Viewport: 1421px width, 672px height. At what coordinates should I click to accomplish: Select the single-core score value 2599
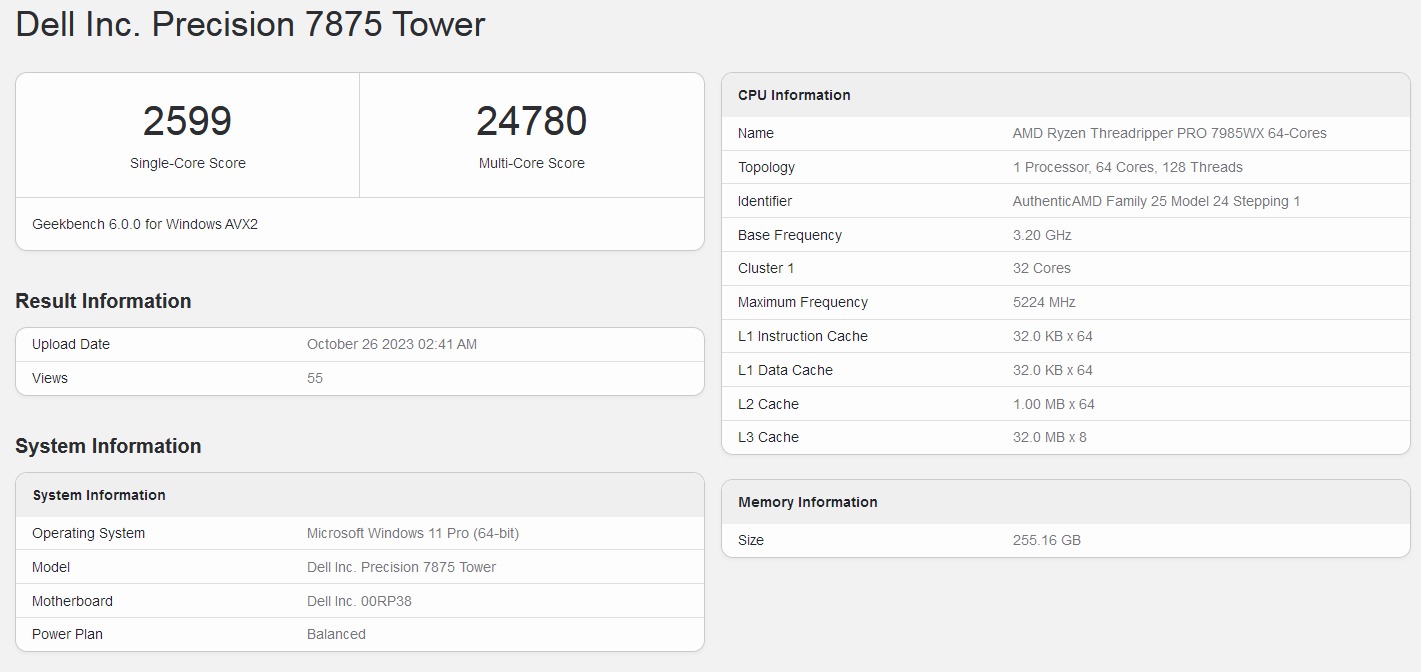187,122
